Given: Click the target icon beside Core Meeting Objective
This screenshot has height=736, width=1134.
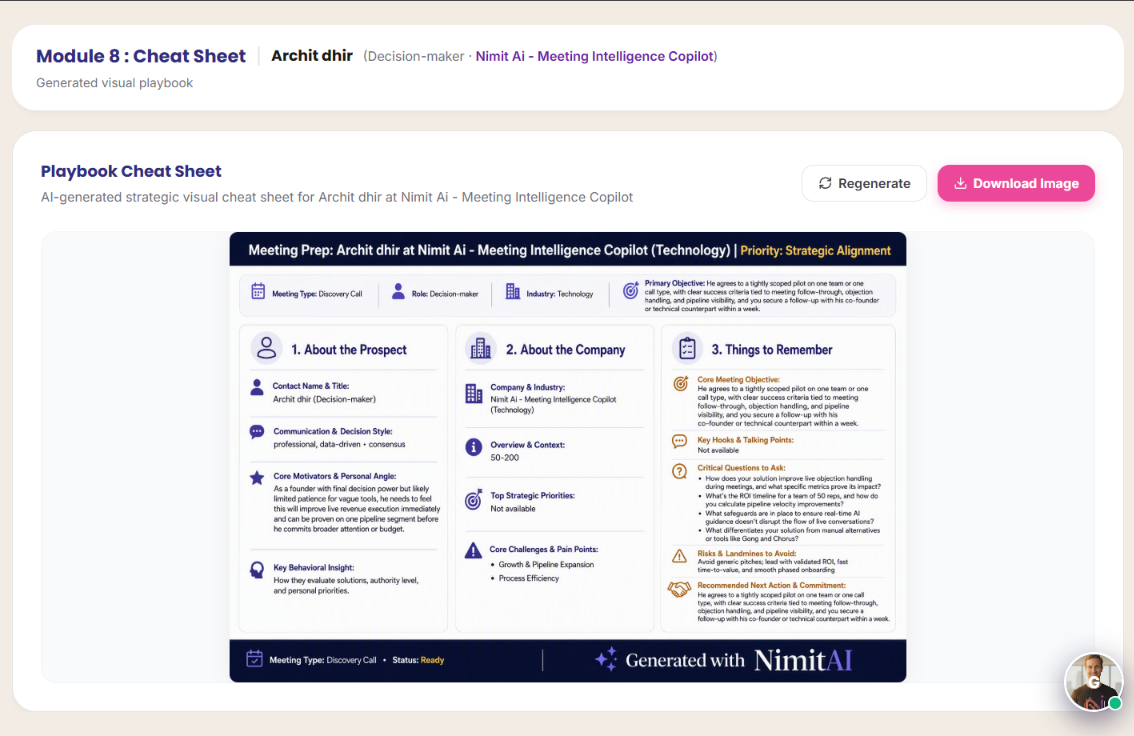Looking at the screenshot, I should click(681, 384).
